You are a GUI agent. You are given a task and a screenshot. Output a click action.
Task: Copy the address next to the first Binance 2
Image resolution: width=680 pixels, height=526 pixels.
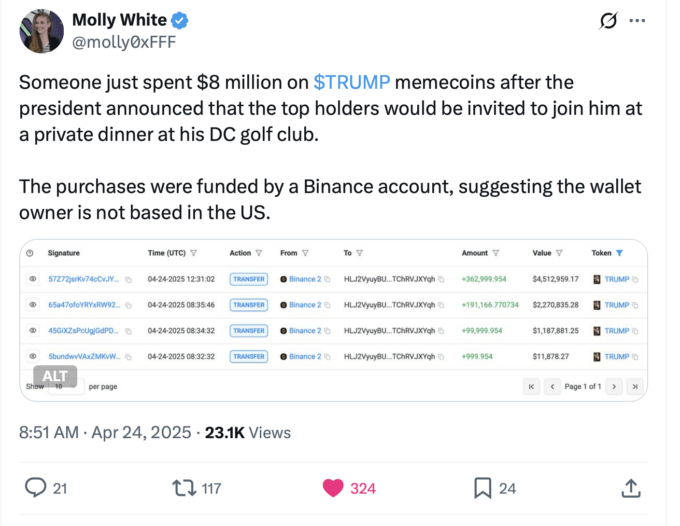pos(327,279)
